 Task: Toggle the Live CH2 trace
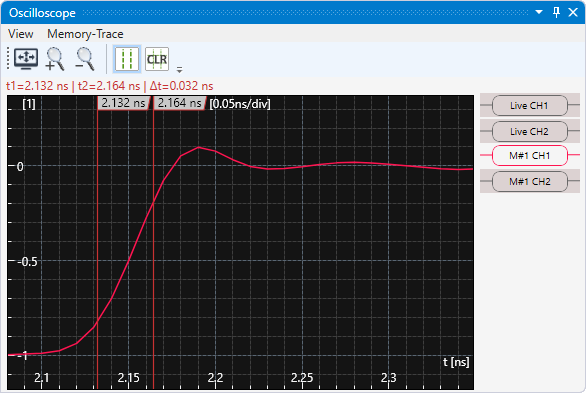click(530, 131)
